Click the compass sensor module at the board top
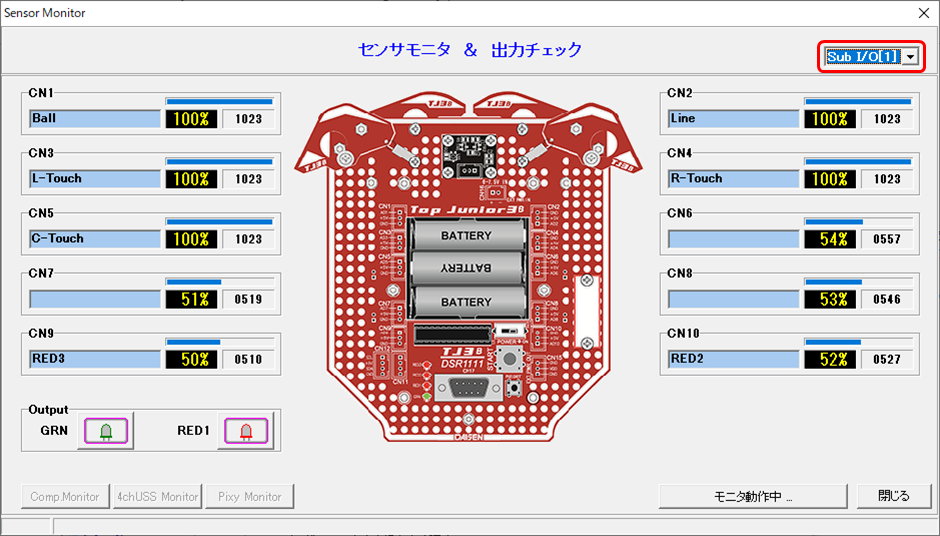This screenshot has height=536, width=940. click(468, 156)
